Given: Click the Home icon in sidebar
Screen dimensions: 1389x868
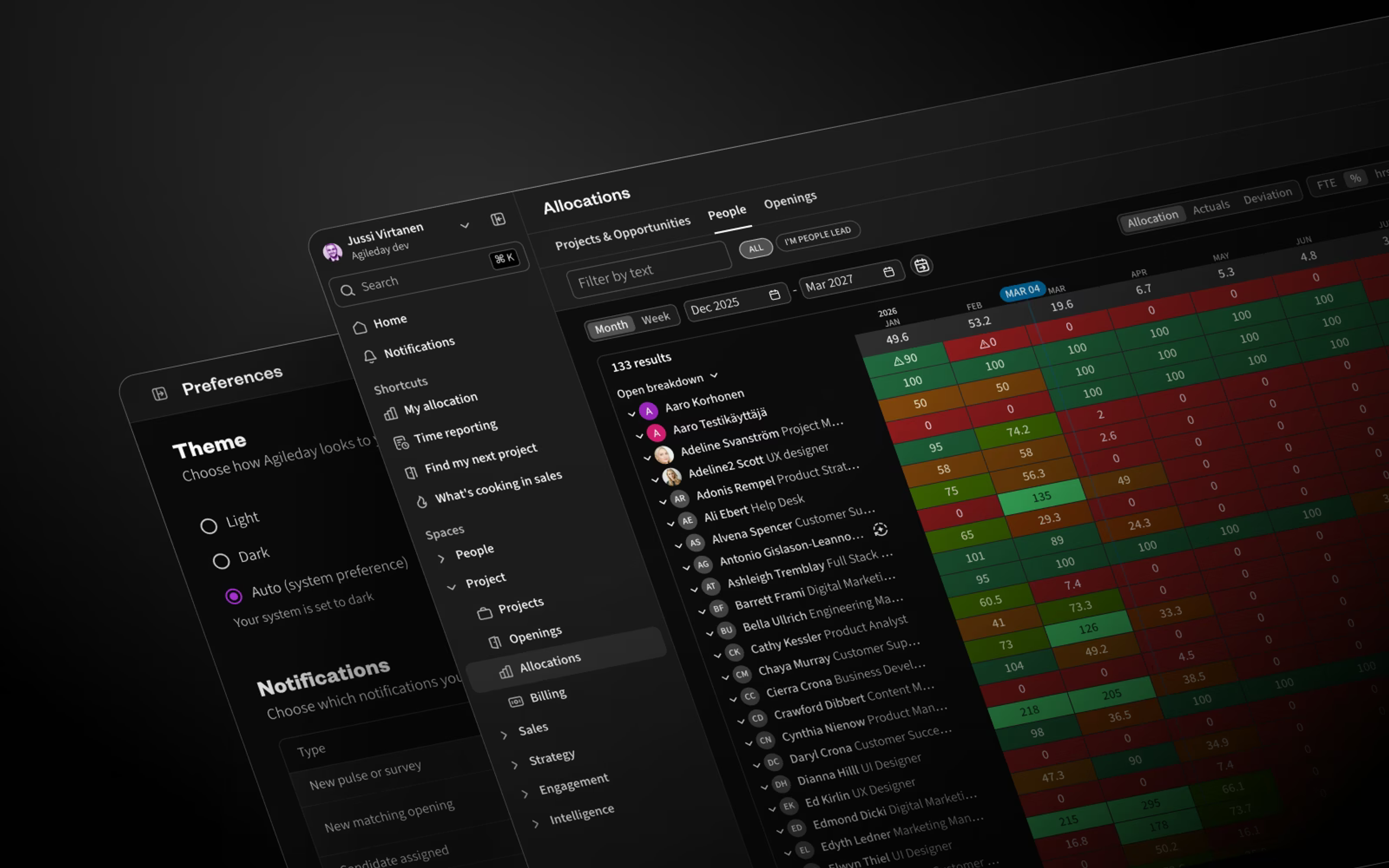Looking at the screenshot, I should tap(360, 327).
